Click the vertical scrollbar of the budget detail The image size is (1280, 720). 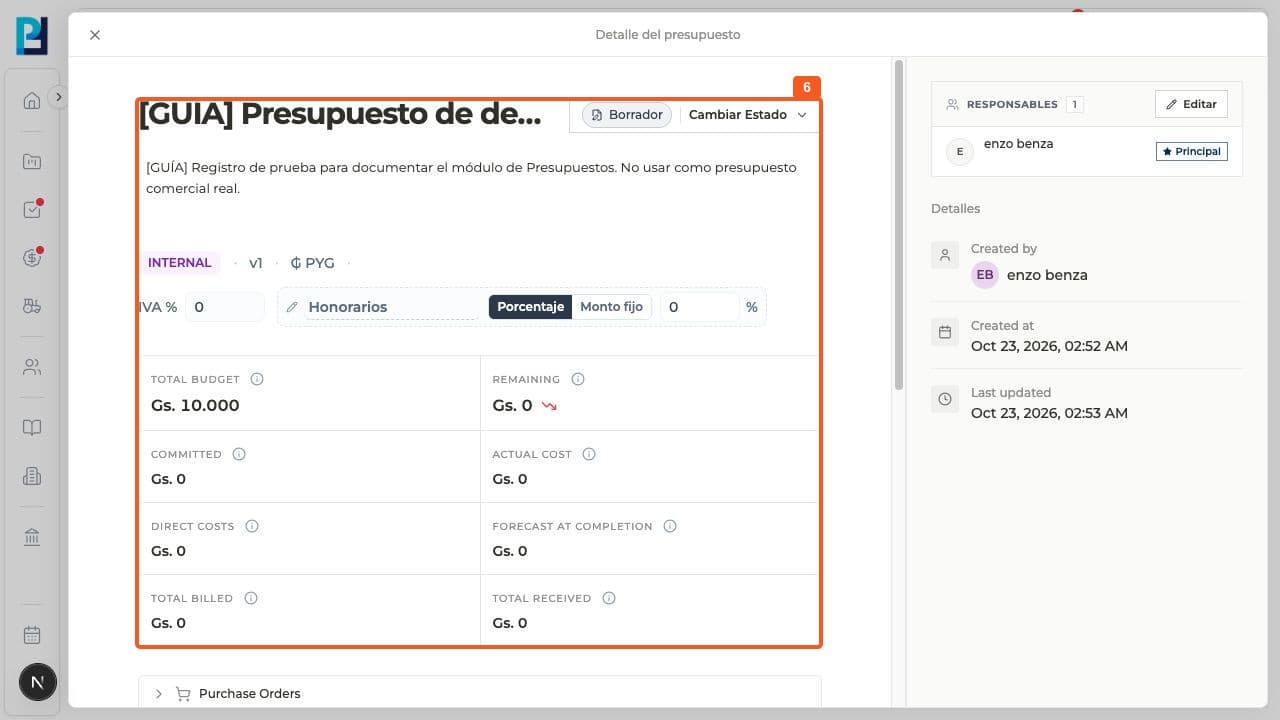coord(899,225)
